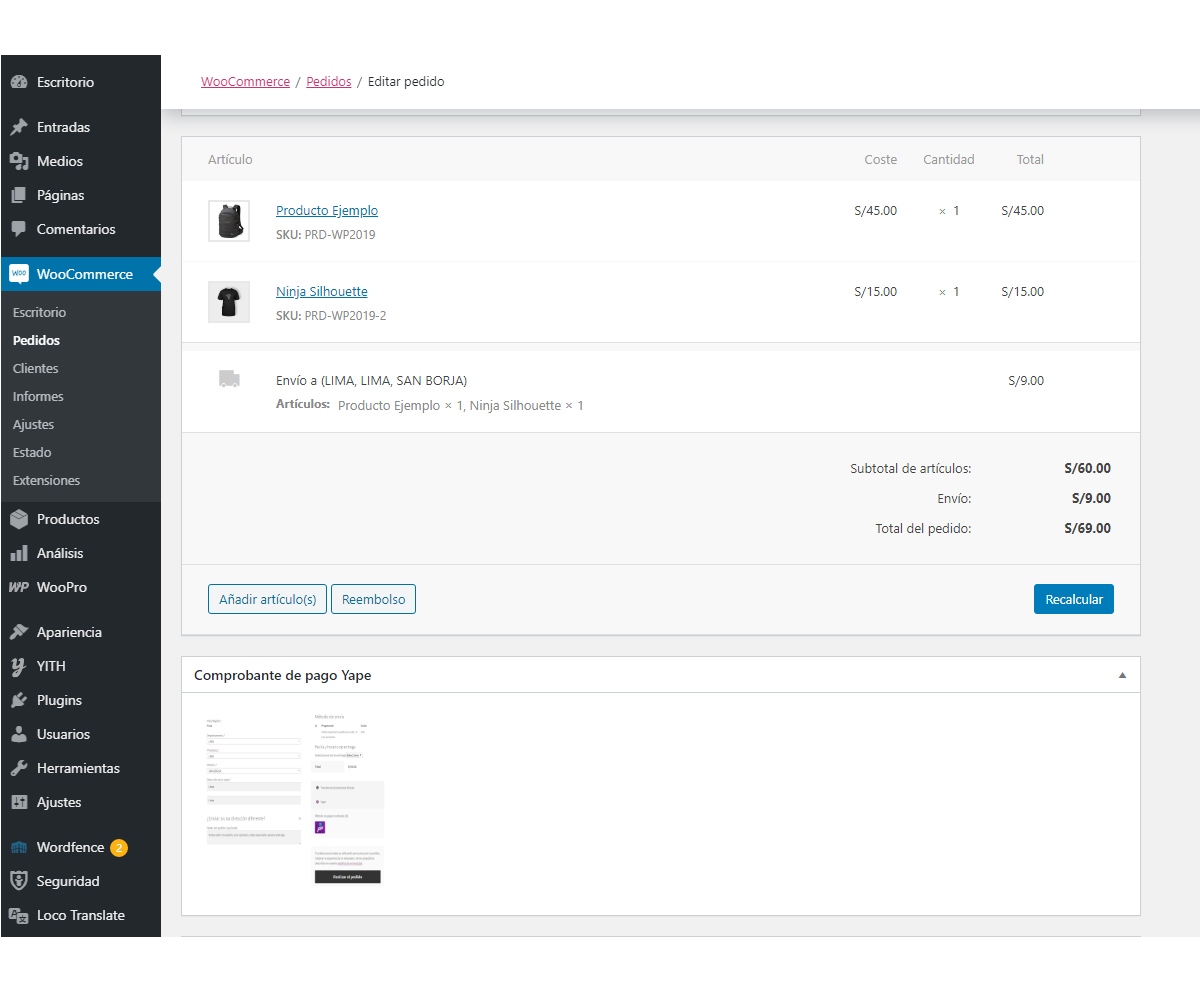Click the Comentarios speech bubble icon

click(x=19, y=229)
